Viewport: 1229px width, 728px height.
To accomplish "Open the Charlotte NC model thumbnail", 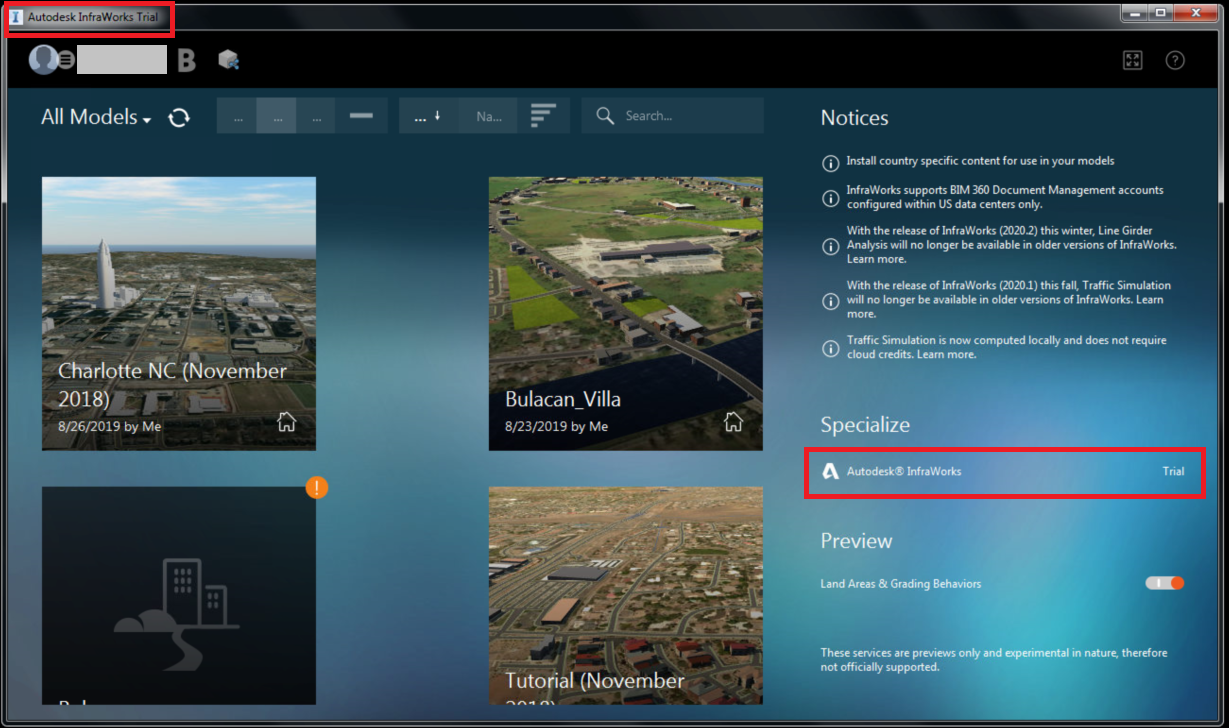I will pyautogui.click(x=179, y=313).
